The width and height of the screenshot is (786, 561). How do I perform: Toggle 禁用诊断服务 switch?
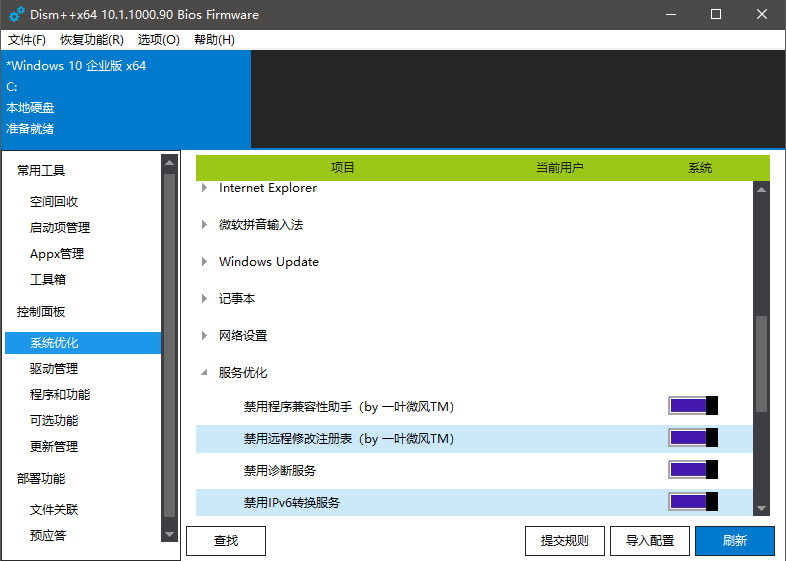click(693, 470)
